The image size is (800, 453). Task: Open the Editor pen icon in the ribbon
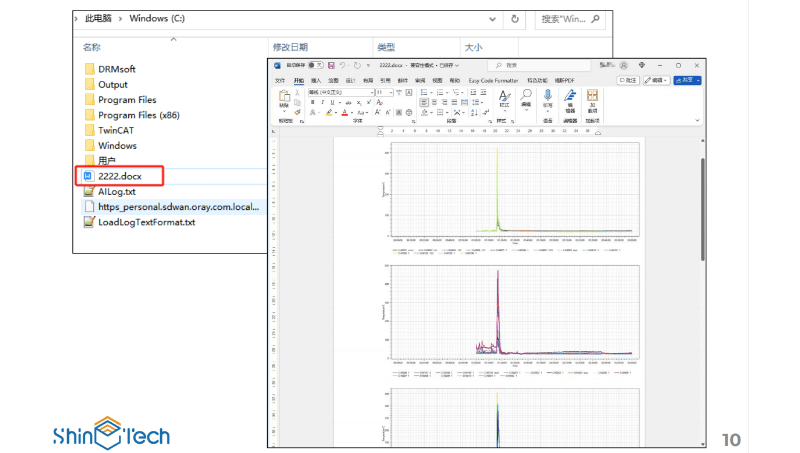[570, 95]
